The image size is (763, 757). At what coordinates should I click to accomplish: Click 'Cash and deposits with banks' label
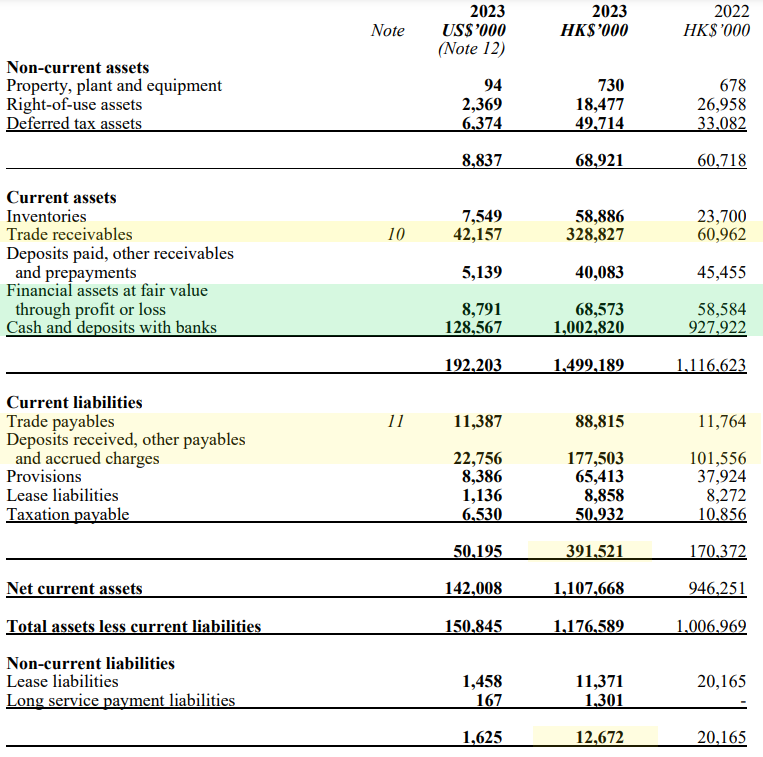pyautogui.click(x=111, y=327)
